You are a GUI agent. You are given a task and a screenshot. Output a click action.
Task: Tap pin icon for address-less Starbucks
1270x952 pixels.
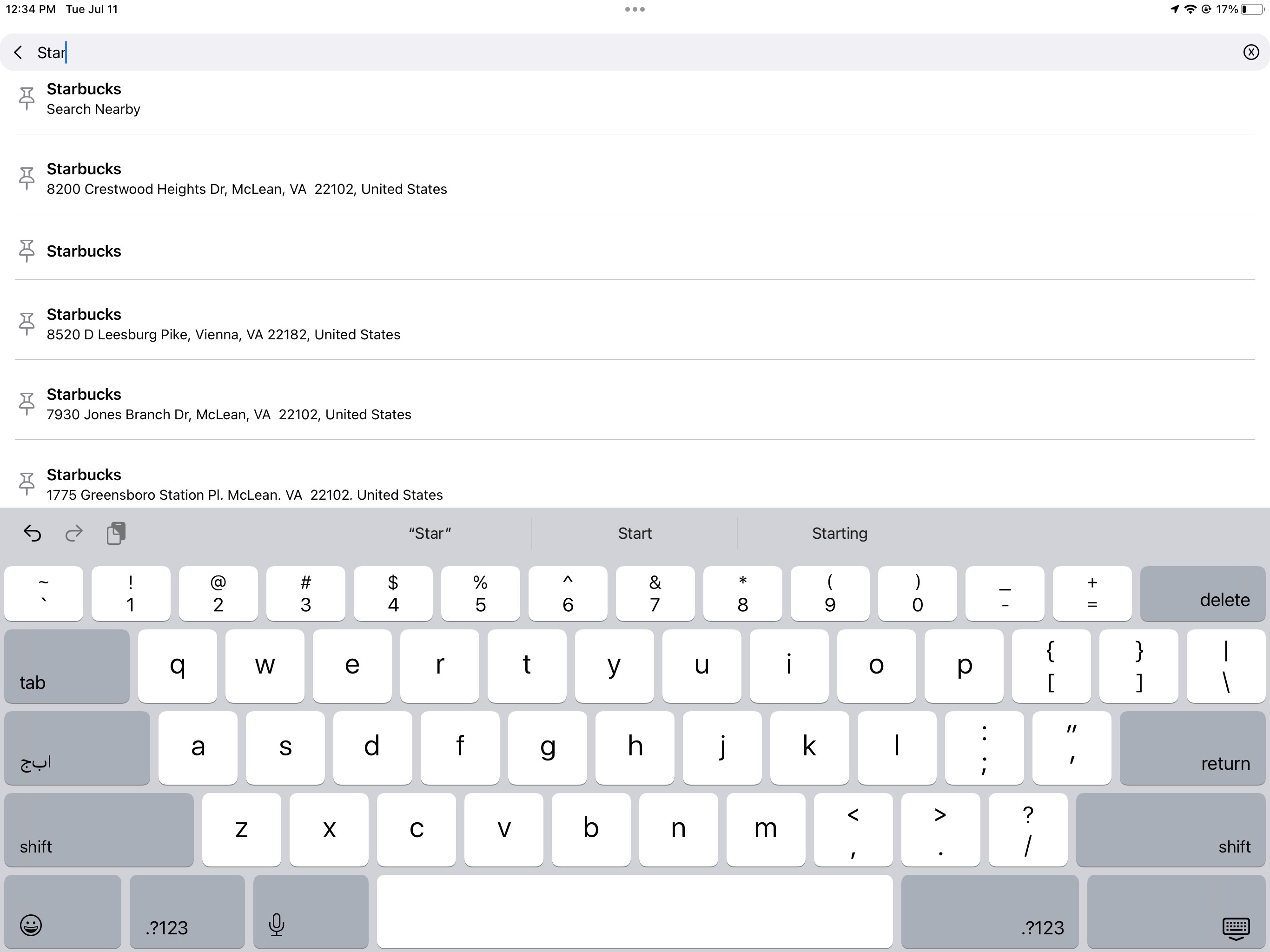click(26, 251)
